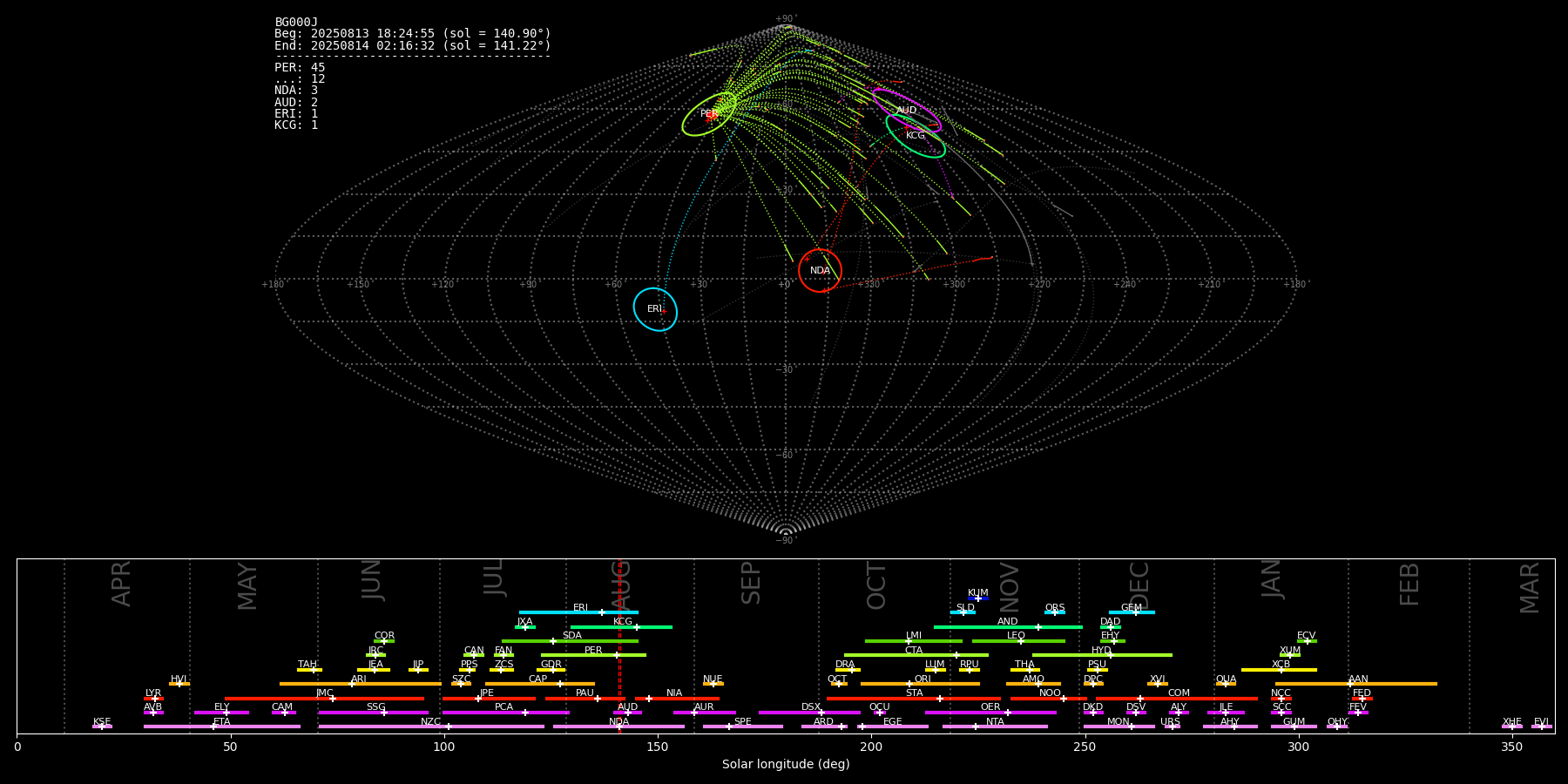Click the SPE shower bar in the timeline
1568x784 pixels.
point(743,727)
